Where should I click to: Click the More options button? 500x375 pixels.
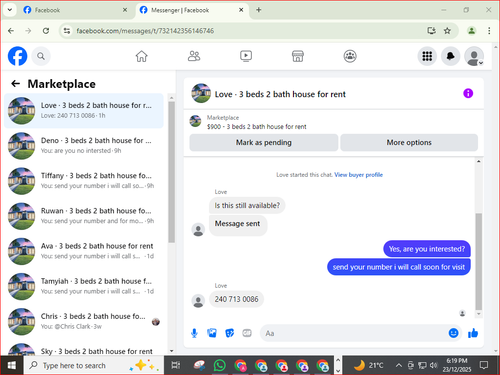point(409,143)
